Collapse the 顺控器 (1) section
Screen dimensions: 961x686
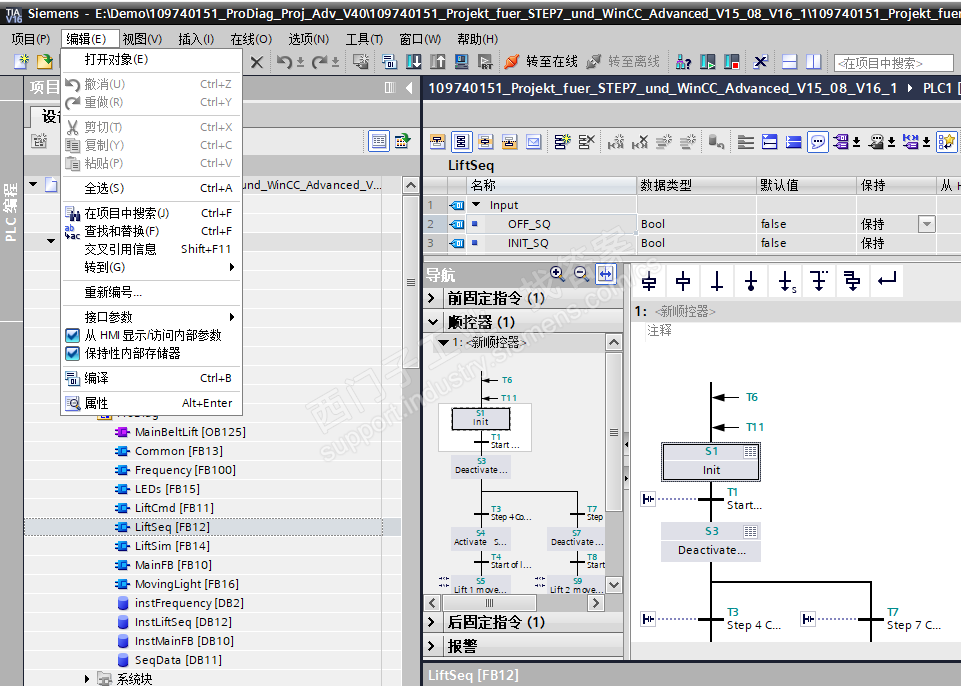pos(432,322)
